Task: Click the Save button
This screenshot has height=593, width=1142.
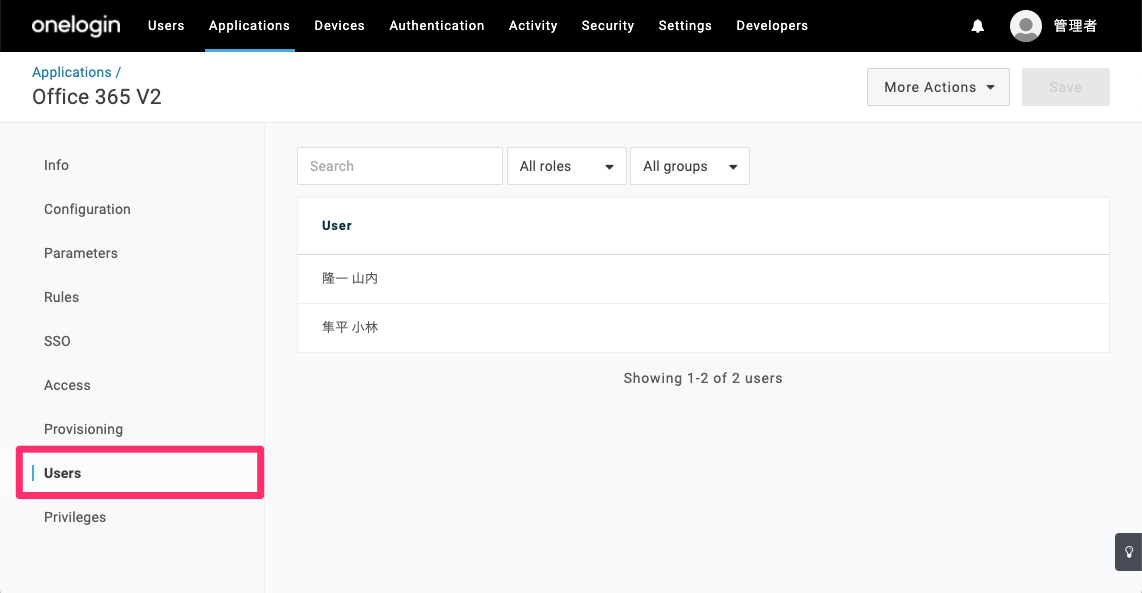Action: [1066, 87]
